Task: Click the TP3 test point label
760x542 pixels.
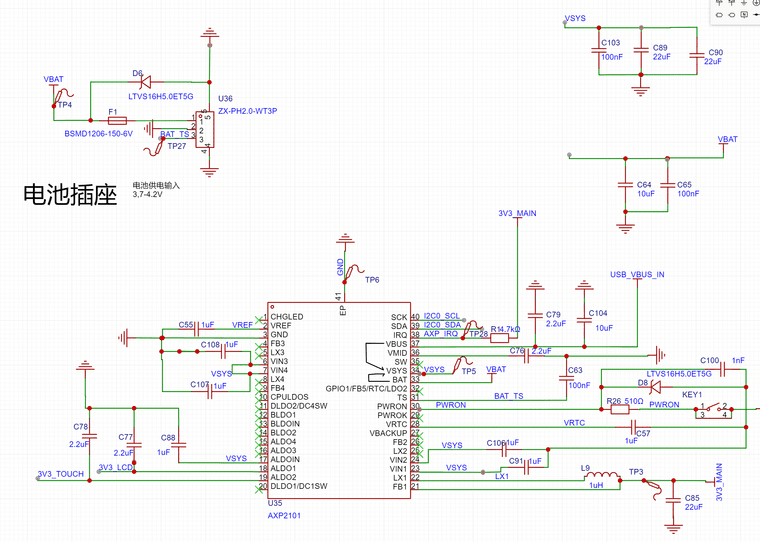Action: point(636,472)
